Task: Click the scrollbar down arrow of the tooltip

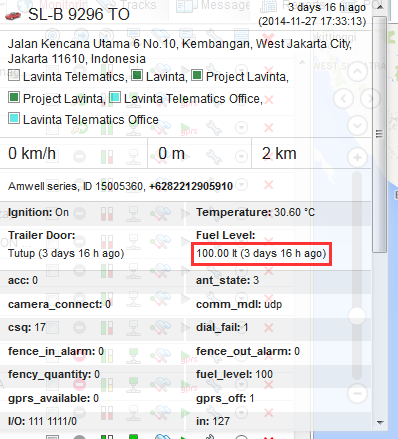Action: (379, 422)
